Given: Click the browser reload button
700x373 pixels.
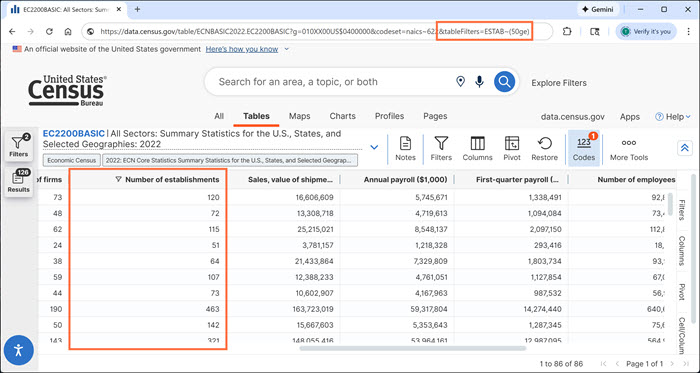Looking at the screenshot, I should (49, 31).
